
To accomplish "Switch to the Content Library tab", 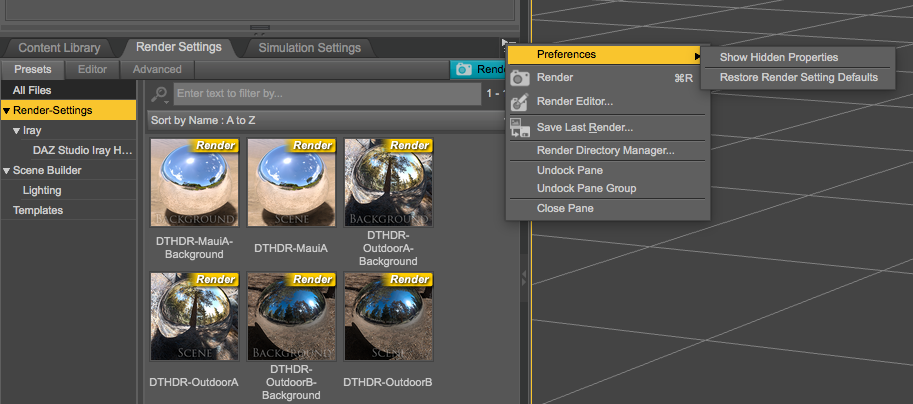I will tap(59, 47).
